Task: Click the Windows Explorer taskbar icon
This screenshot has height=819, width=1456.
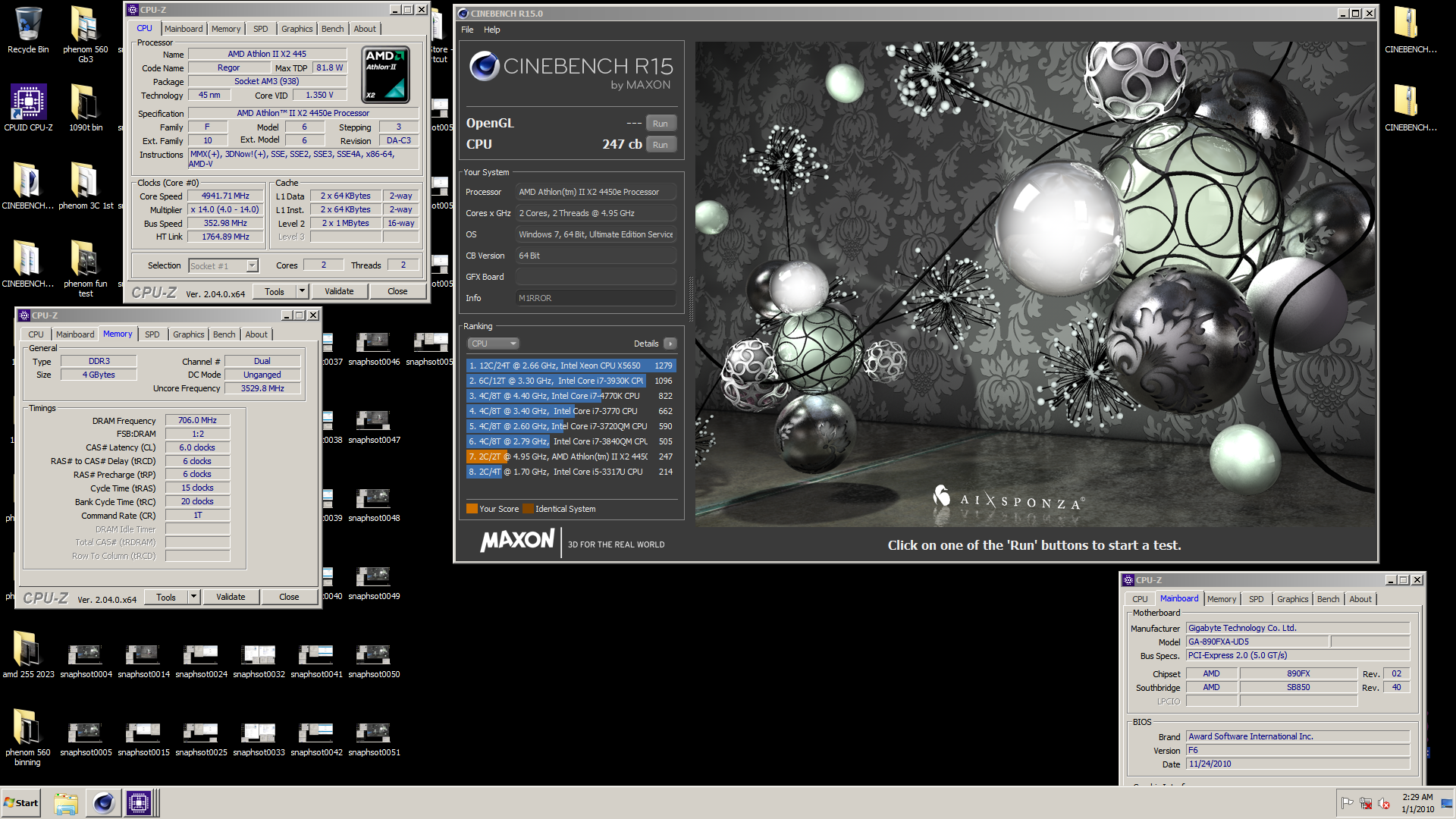Action: tap(66, 803)
